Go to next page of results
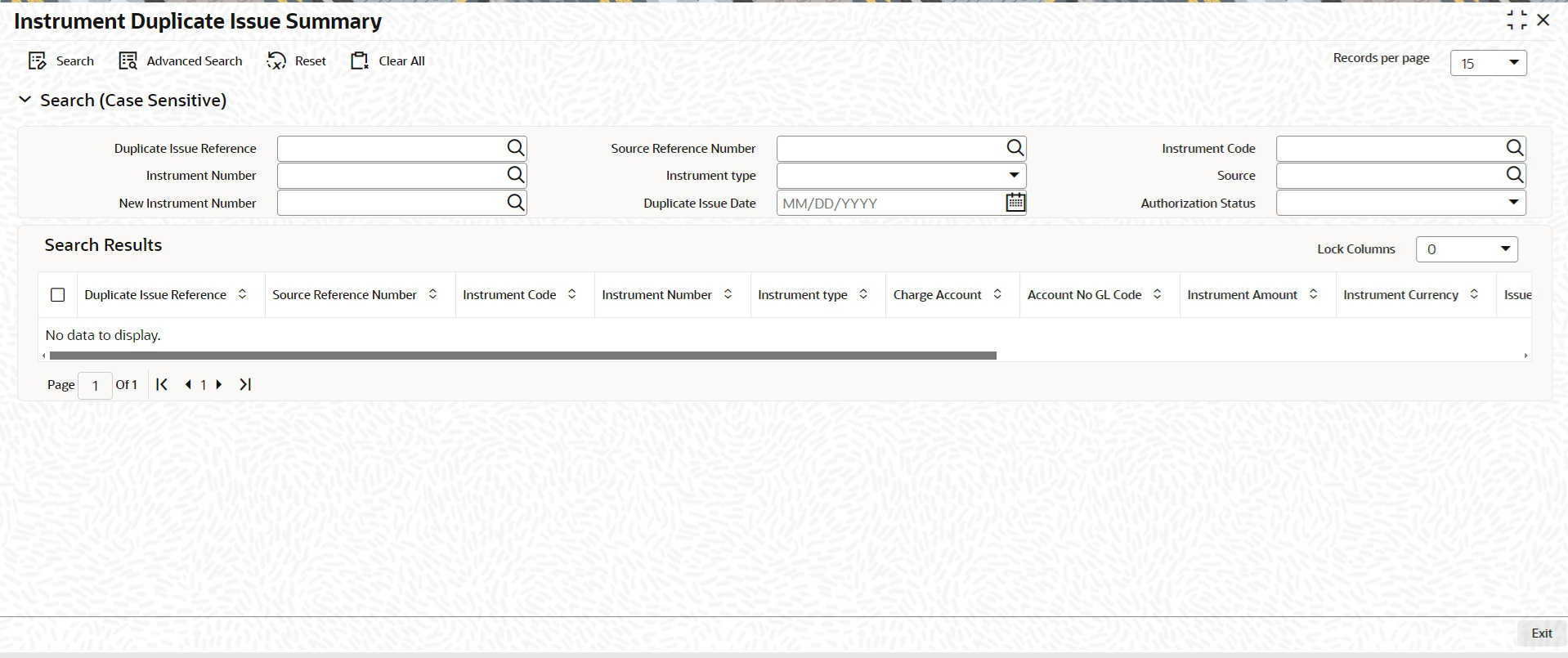The width and height of the screenshot is (1568, 658). (x=218, y=384)
